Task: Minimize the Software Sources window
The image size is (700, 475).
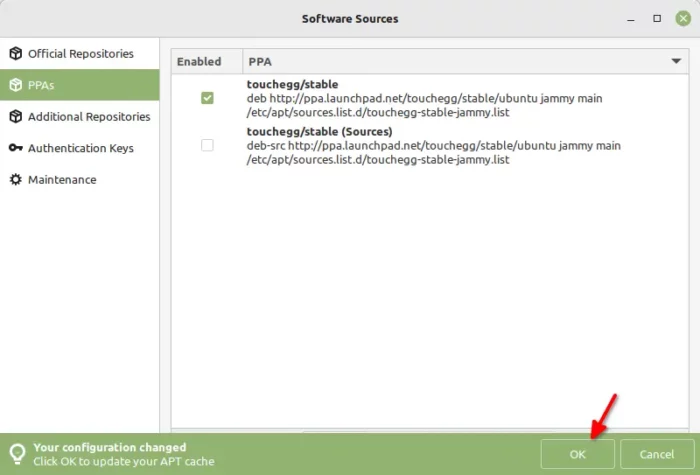Action: [631, 20]
